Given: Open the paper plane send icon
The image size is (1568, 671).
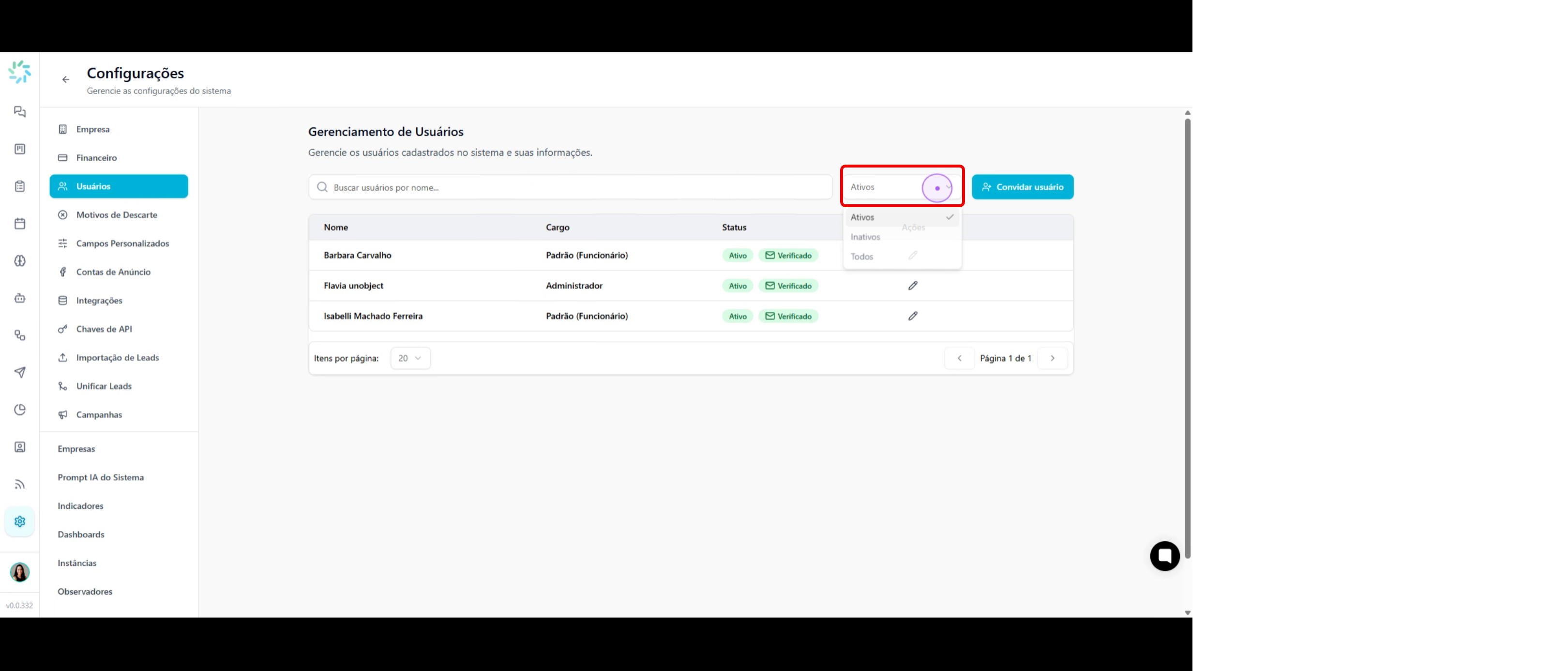Looking at the screenshot, I should 19,373.
